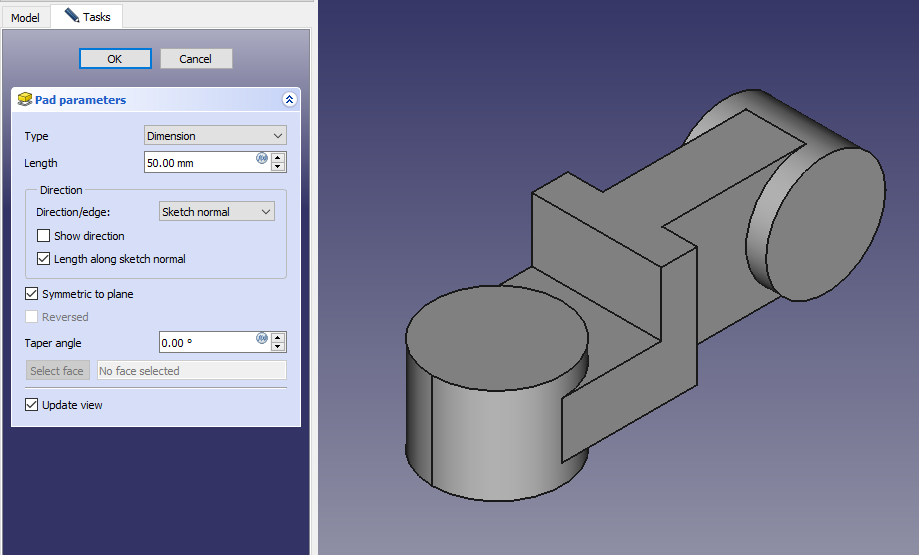Screen dimensions: 919x555
Task: Open the Direction/edge Sketch normal dropdown
Action: 216,212
